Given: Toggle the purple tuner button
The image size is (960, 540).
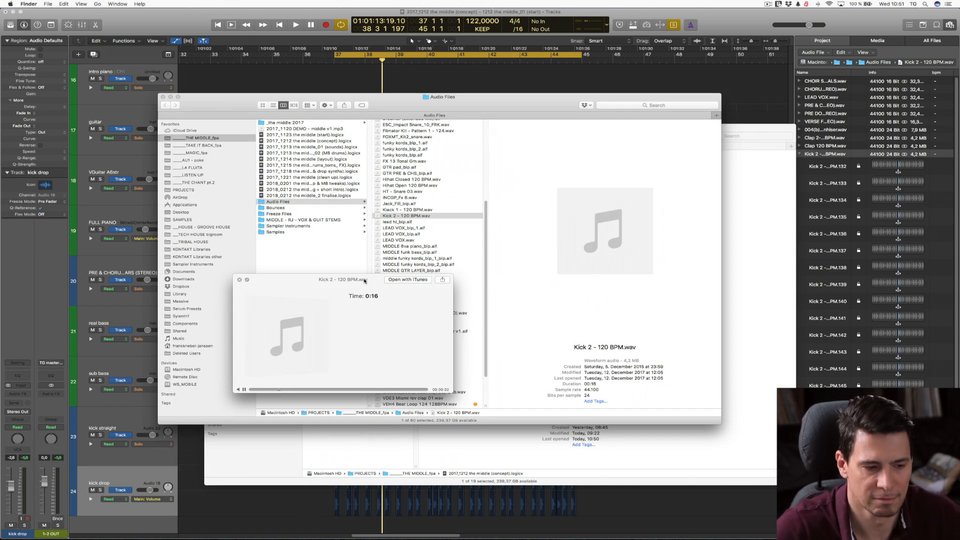Looking at the screenshot, I should 691,25.
